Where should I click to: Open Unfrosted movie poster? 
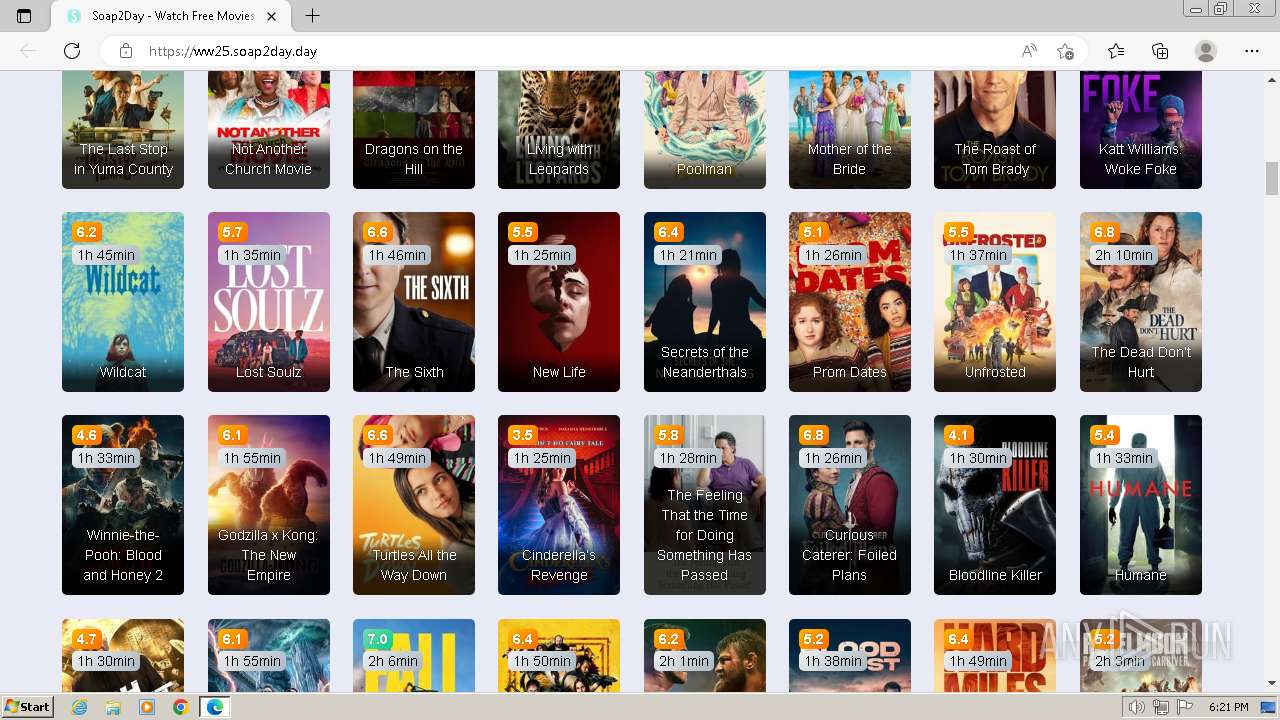tap(995, 302)
